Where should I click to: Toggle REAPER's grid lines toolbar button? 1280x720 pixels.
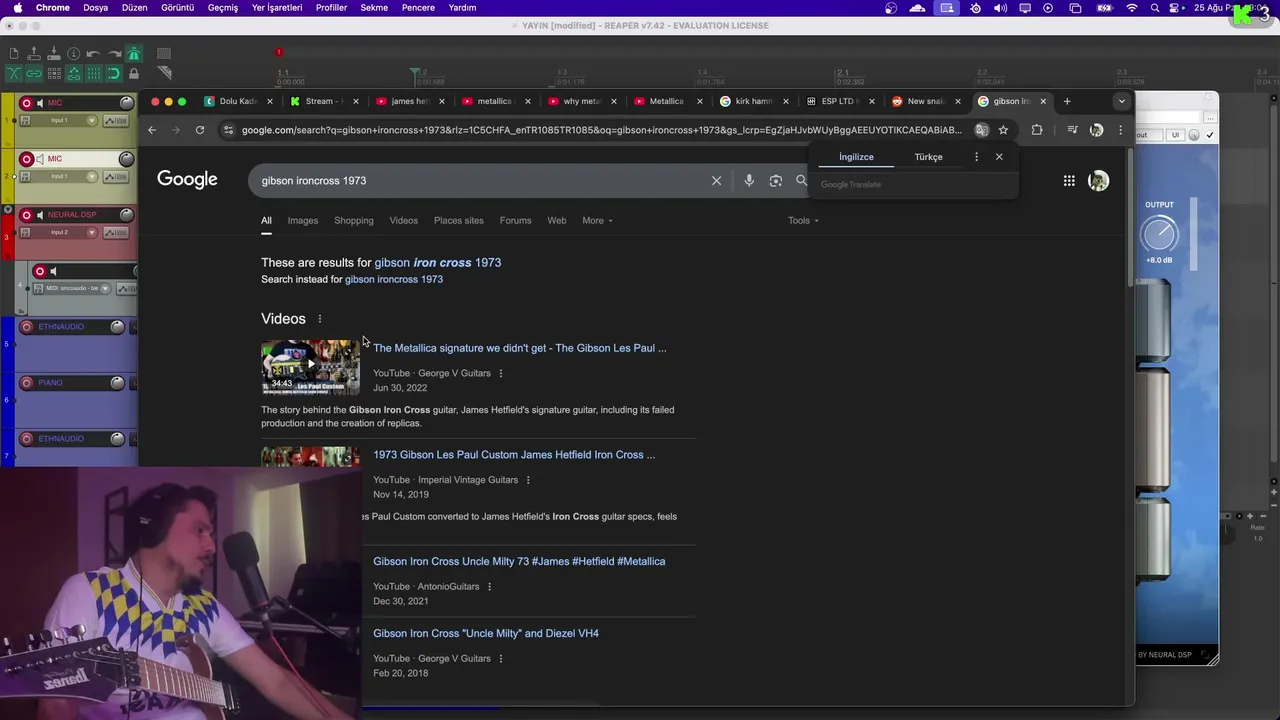93,73
